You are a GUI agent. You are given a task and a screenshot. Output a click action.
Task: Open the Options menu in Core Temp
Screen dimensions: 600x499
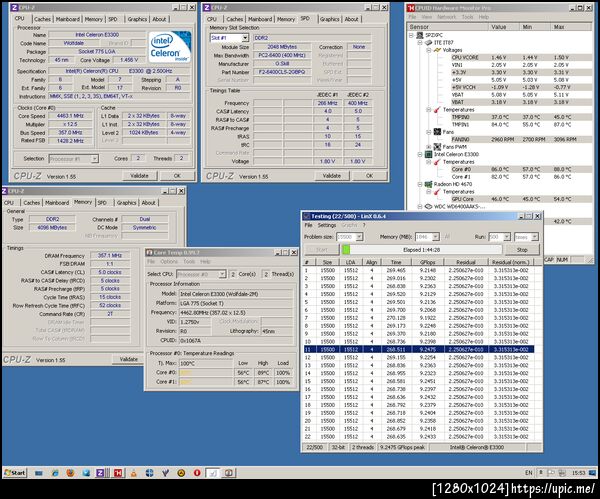pyautogui.click(x=169, y=262)
